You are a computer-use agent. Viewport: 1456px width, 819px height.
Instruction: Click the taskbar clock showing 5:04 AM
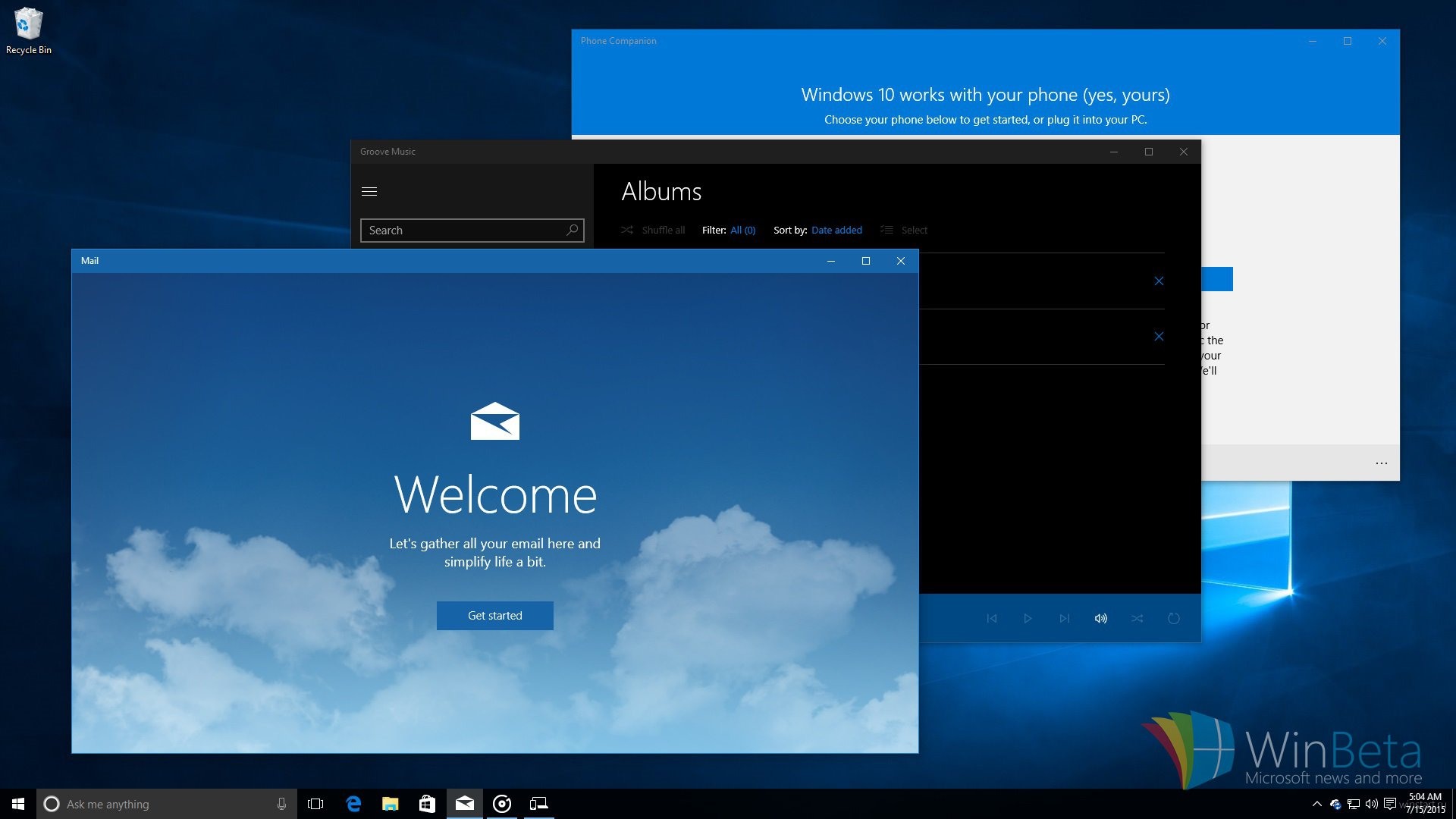pyautogui.click(x=1425, y=804)
